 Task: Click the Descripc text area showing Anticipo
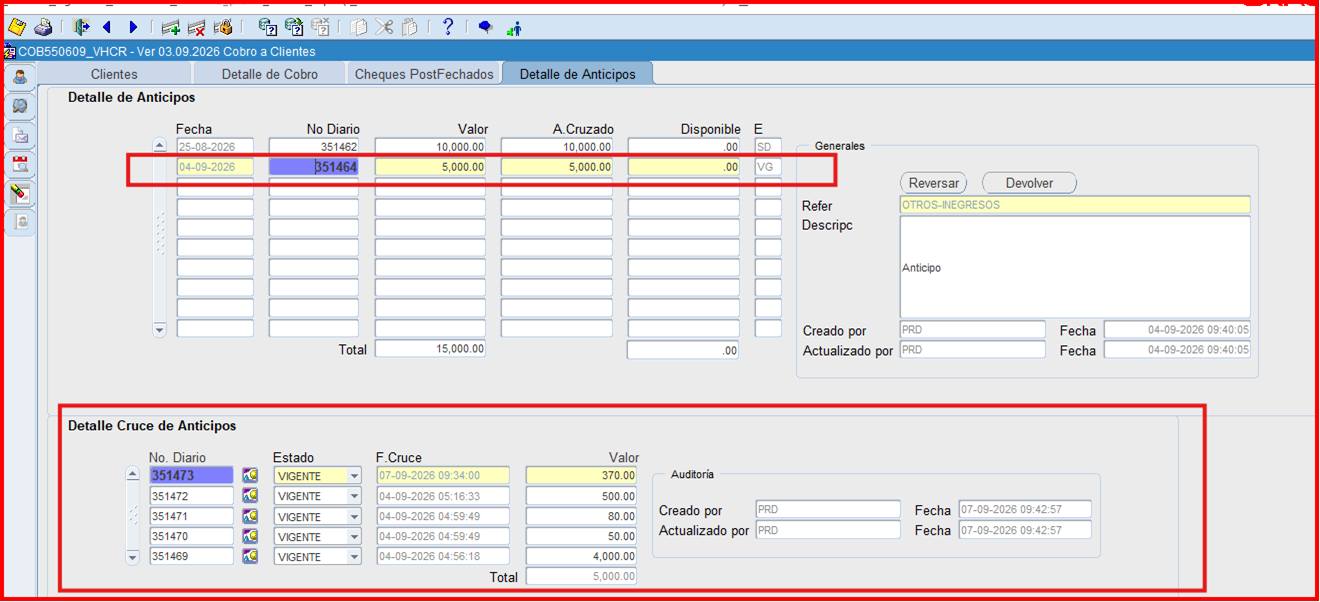(1075, 267)
